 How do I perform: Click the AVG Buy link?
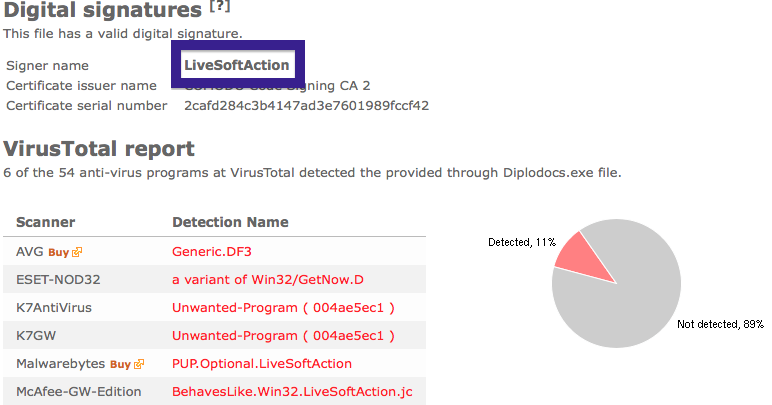click(58, 252)
